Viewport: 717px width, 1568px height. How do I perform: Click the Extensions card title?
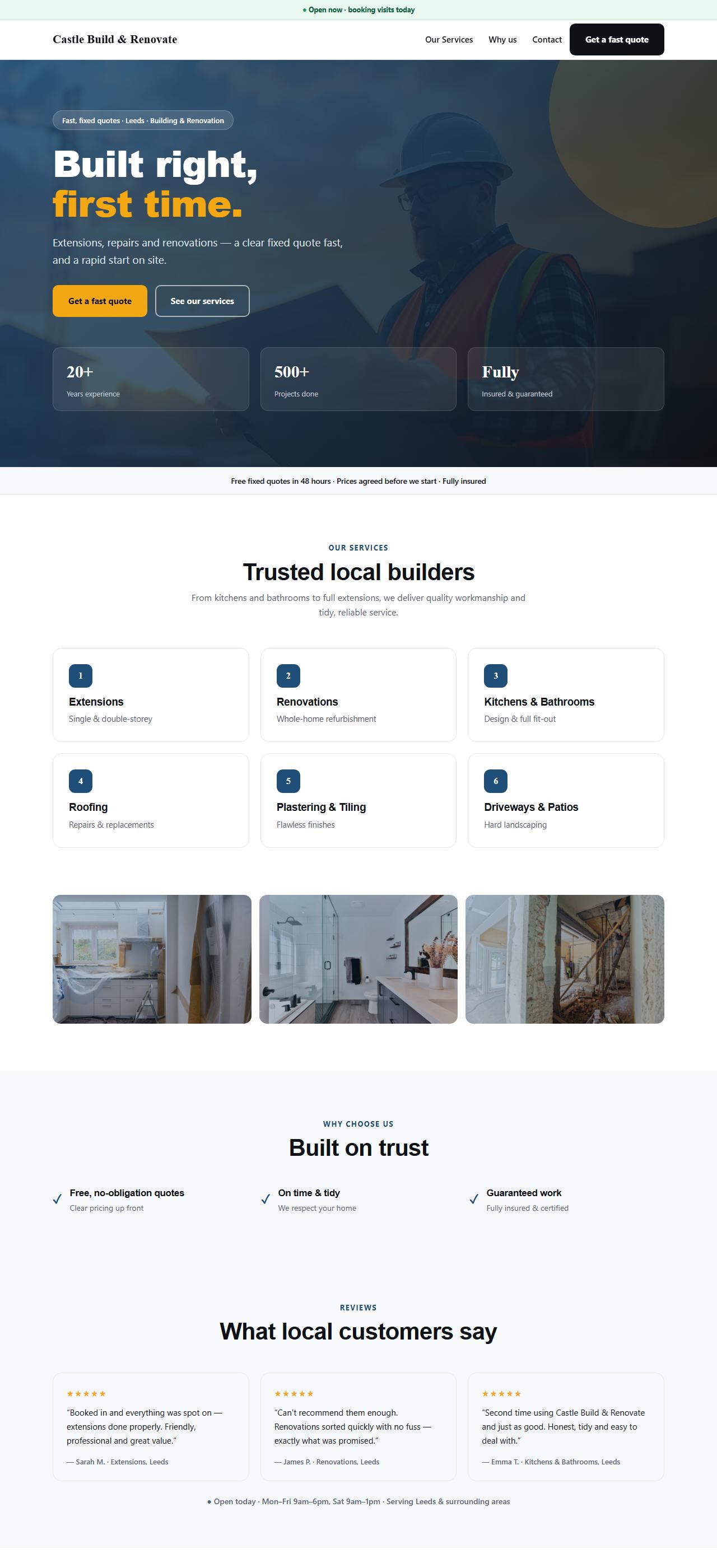(96, 702)
